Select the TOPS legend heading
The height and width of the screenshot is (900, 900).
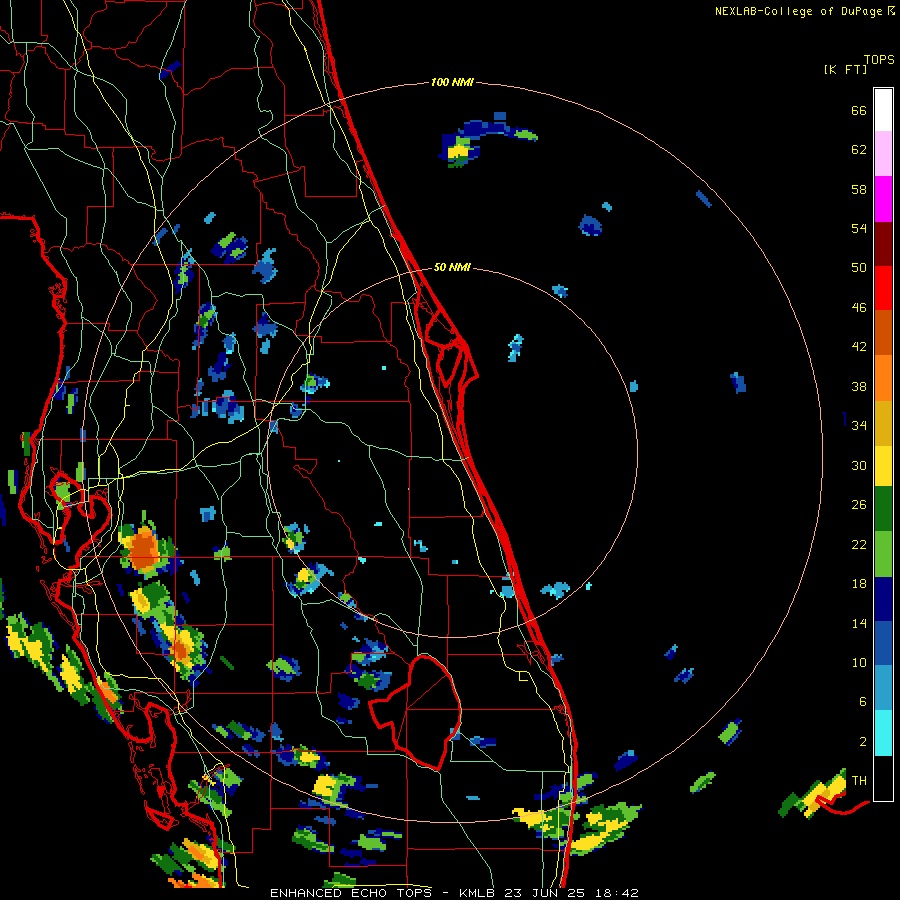pyautogui.click(x=879, y=60)
